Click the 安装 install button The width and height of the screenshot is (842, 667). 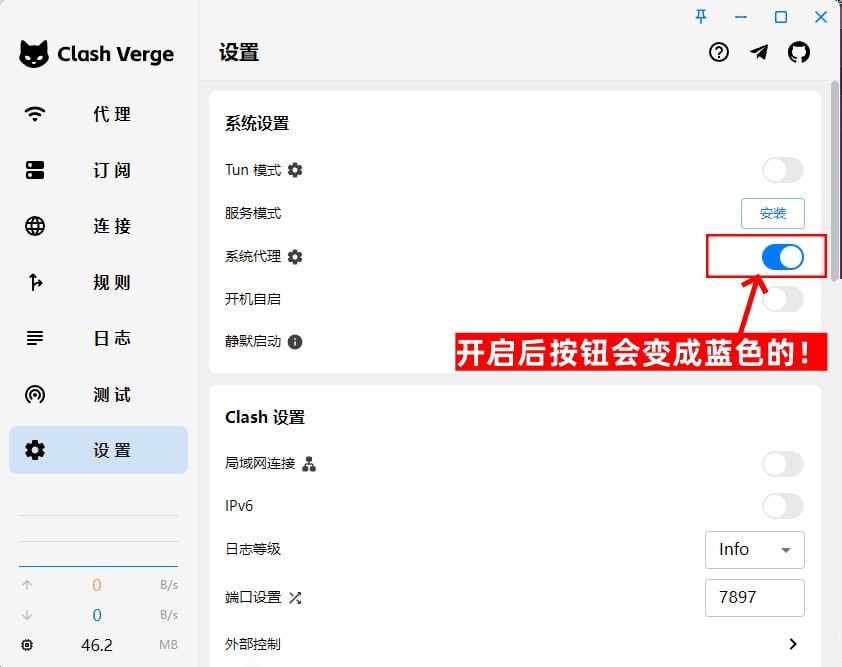pos(772,213)
